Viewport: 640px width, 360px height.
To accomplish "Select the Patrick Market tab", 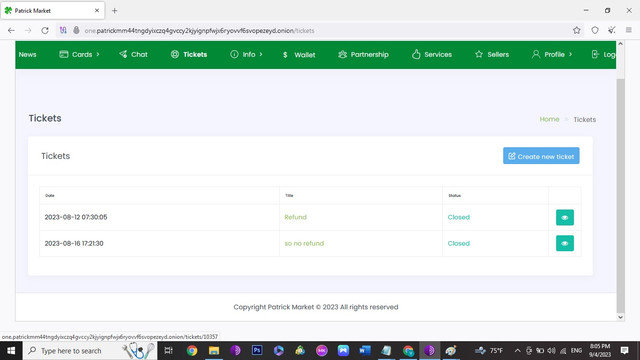I will pyautogui.click(x=52, y=11).
